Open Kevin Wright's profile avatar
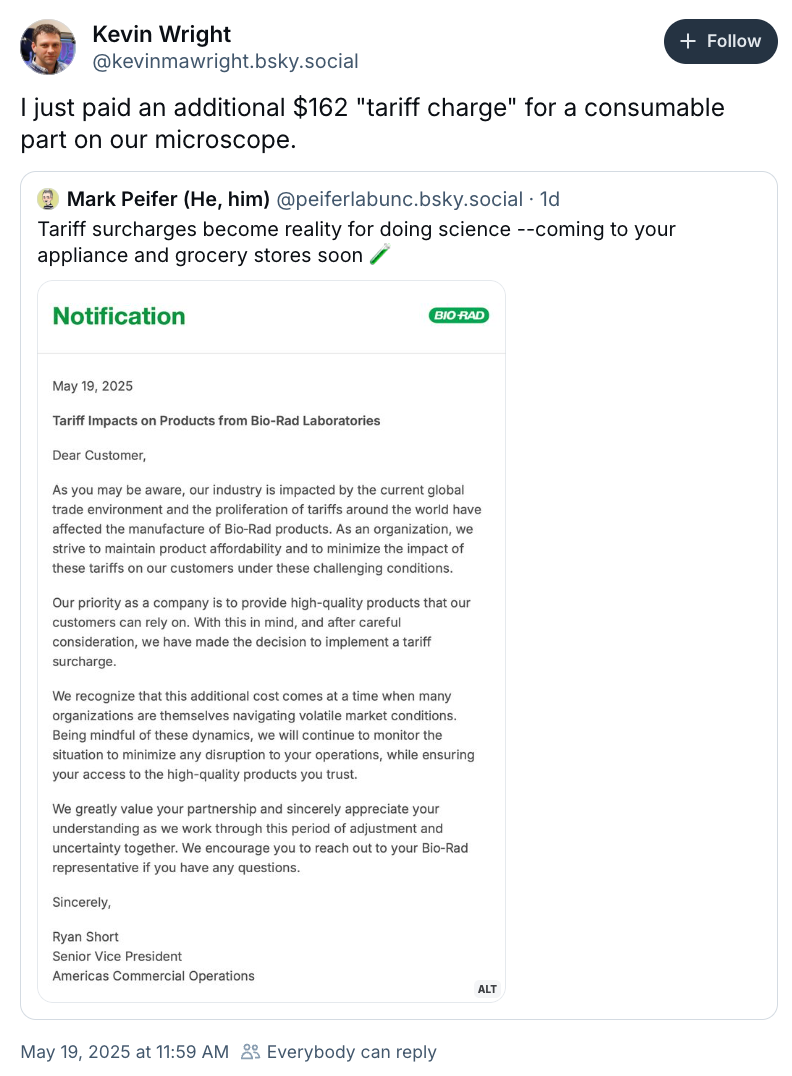Image resolution: width=792 pixels, height=1076 pixels. pos(48,46)
